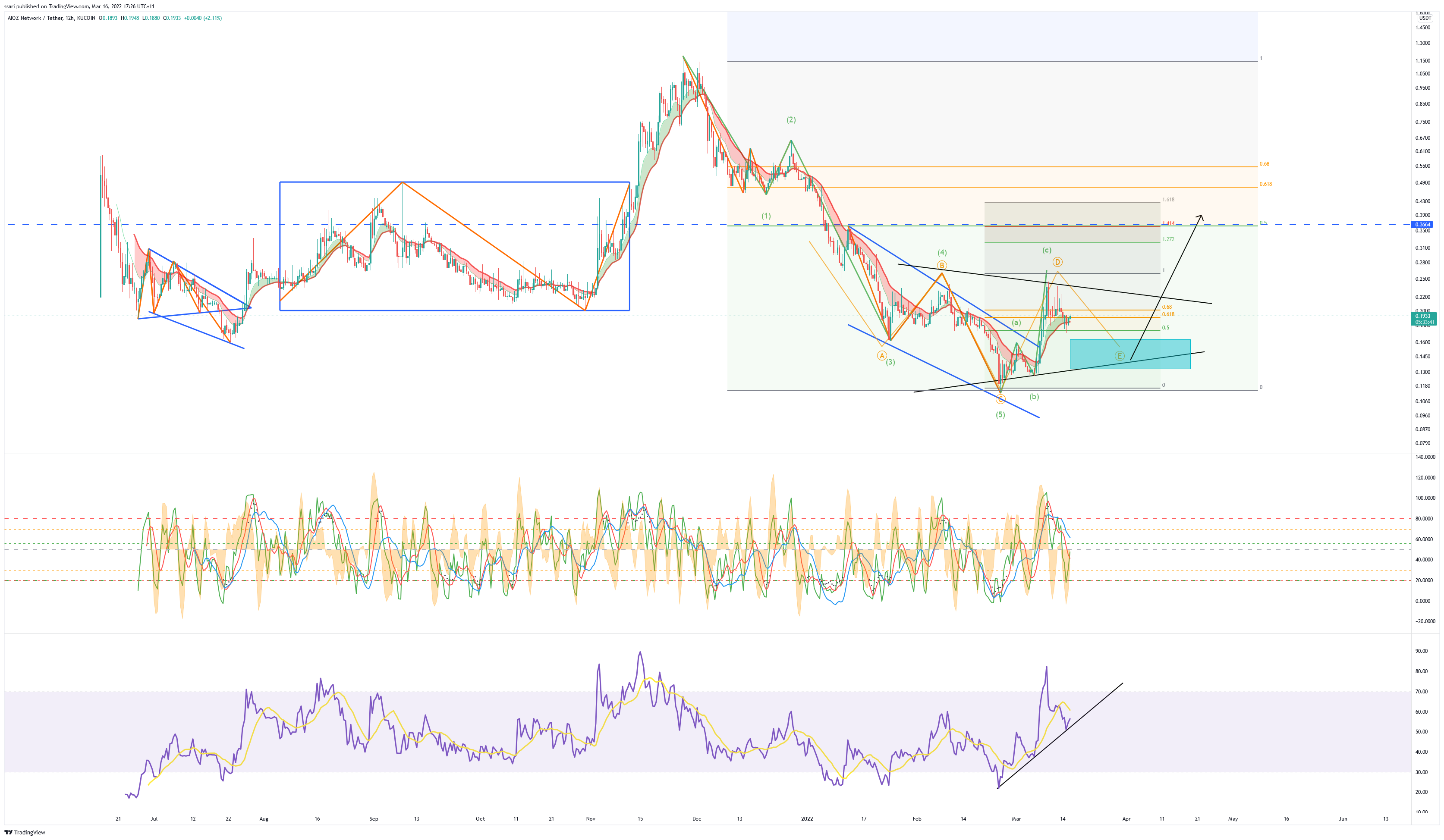Click the +0.0040 (+2.11%) change text
Viewport: 1444px width, 840px height.
point(203,18)
